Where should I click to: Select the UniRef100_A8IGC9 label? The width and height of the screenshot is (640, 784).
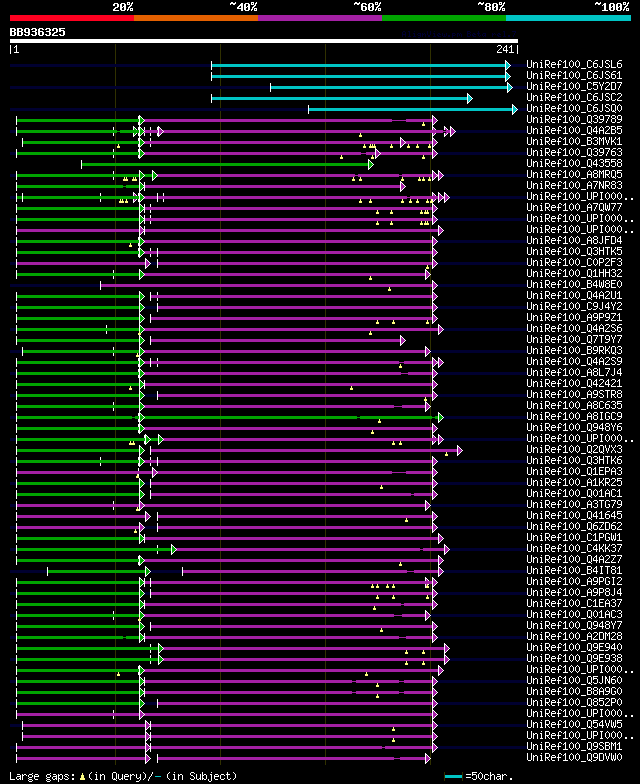pos(574,416)
